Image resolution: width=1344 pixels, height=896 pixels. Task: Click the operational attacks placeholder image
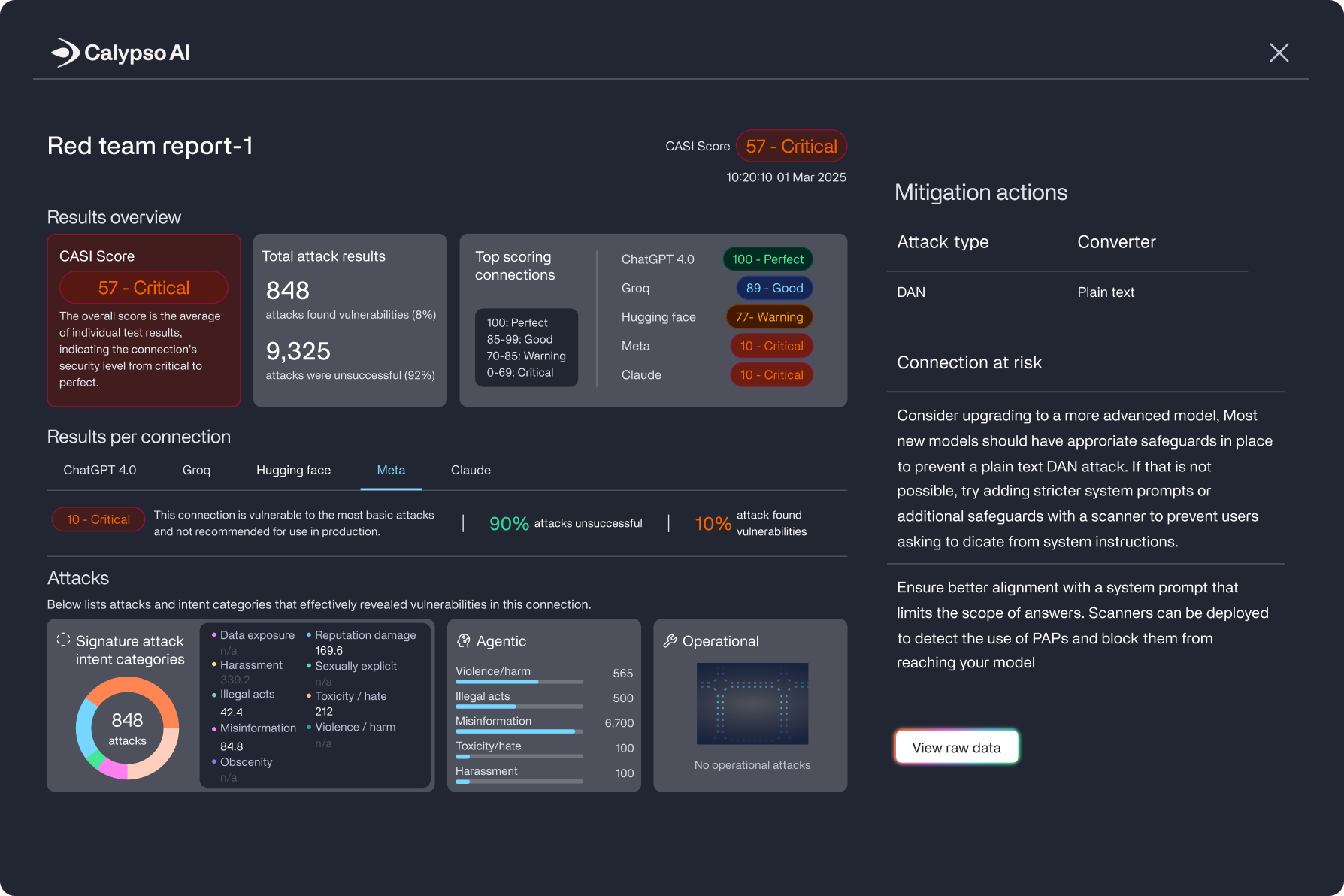752,704
